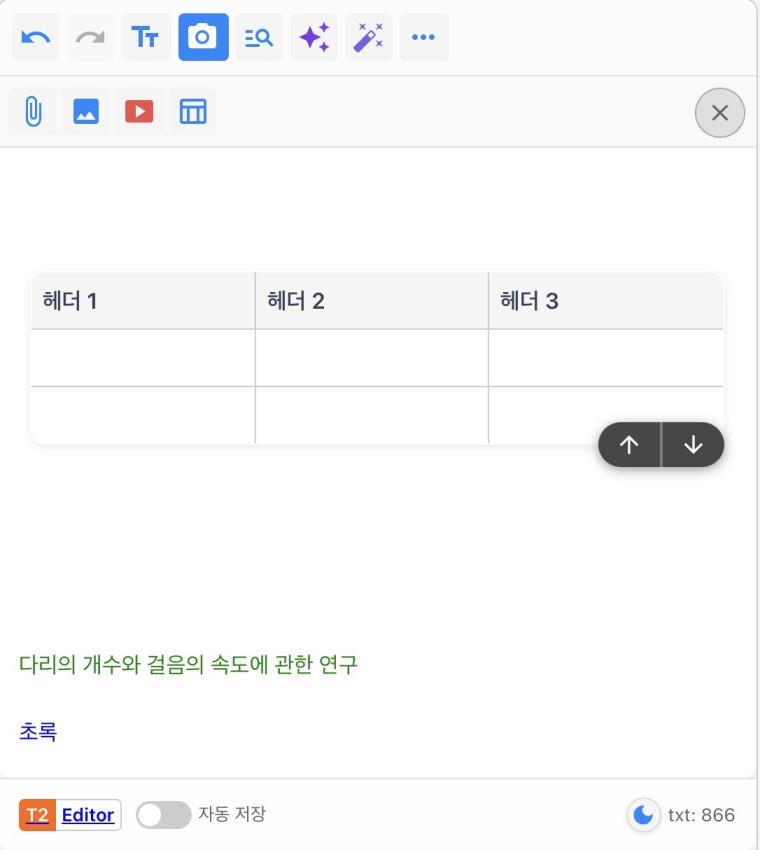Move table down with the down arrow button

pos(693,445)
